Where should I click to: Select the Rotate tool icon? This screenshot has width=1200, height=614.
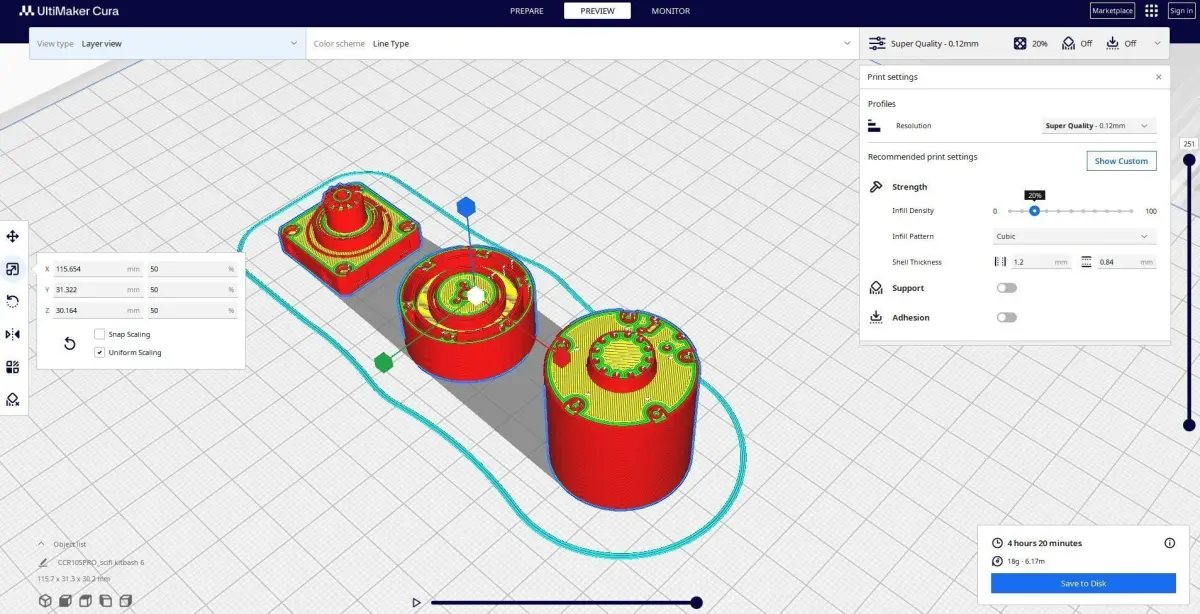click(13, 301)
